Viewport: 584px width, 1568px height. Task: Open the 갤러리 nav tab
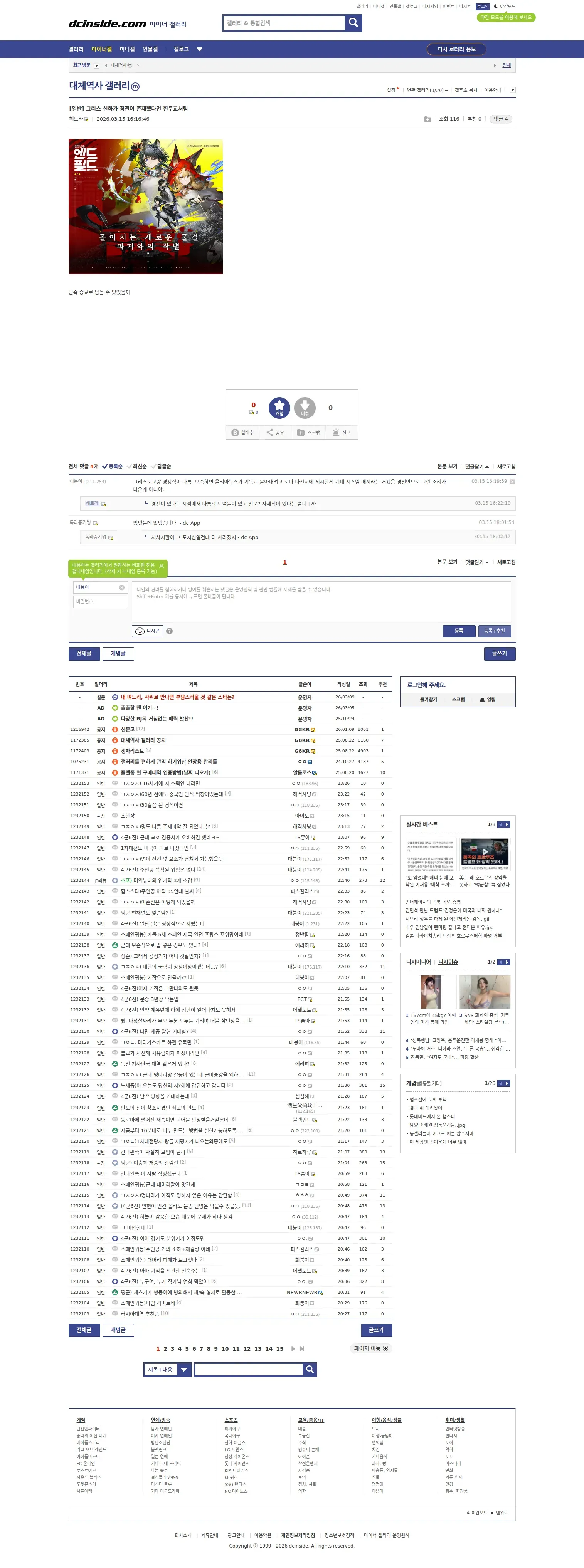tap(76, 49)
